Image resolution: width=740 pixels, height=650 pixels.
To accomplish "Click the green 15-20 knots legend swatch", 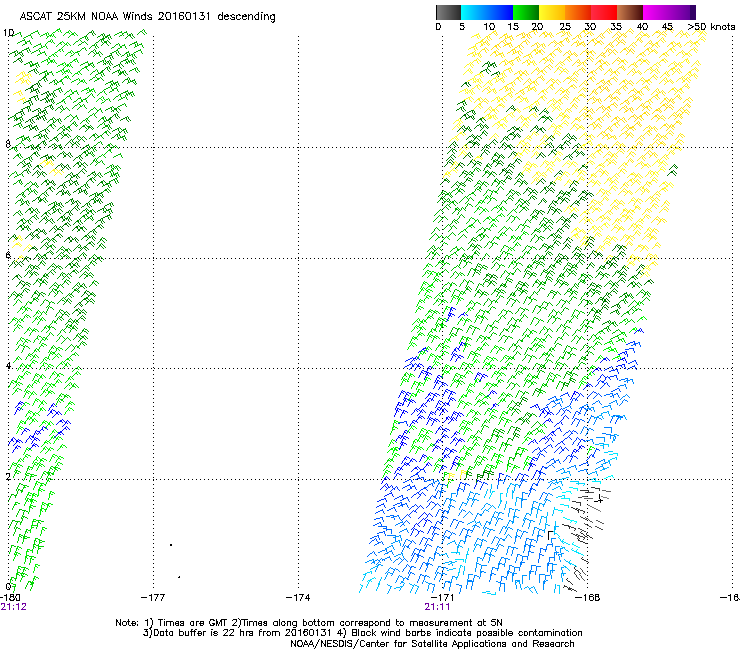I will click(x=526, y=12).
